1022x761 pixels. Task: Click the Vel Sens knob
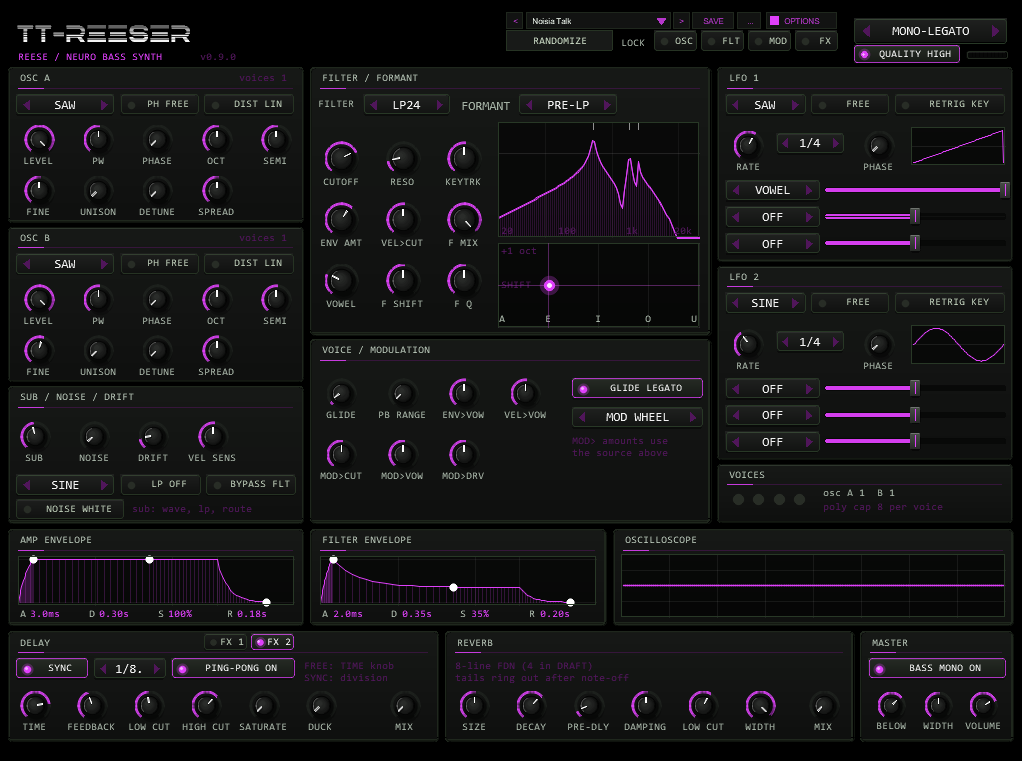(212, 437)
